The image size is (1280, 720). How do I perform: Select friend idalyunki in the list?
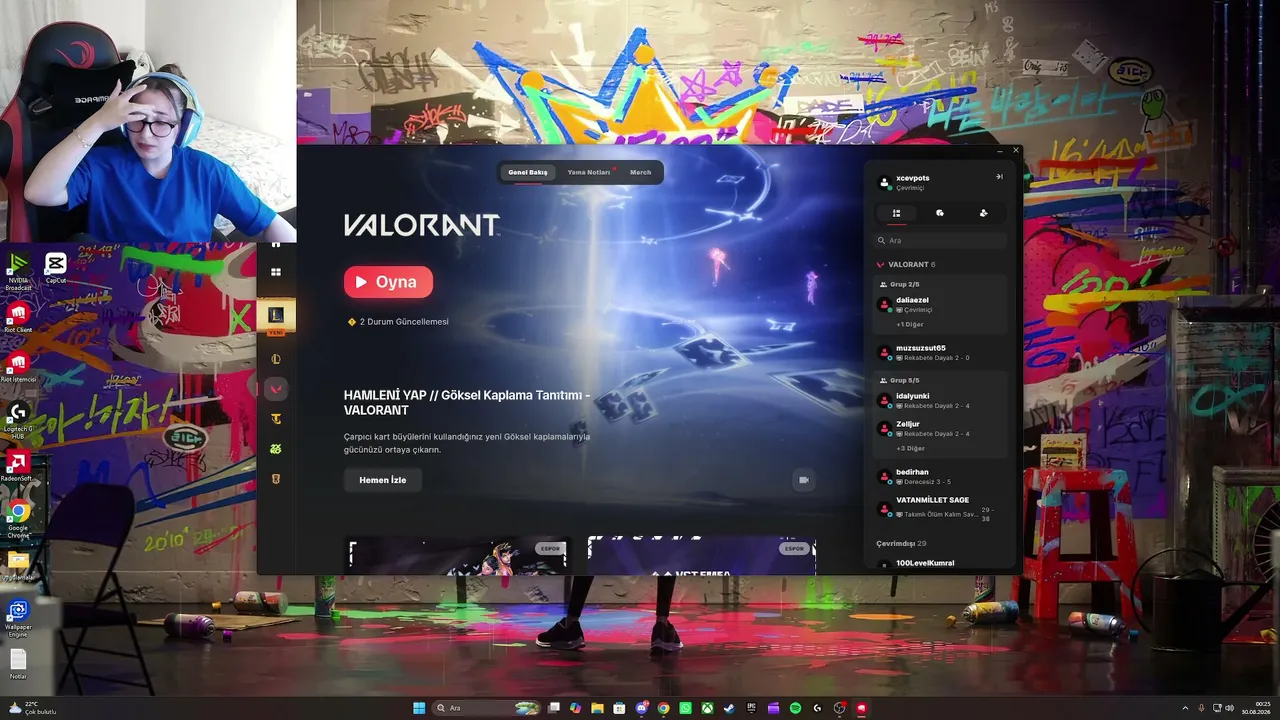pyautogui.click(x=940, y=400)
